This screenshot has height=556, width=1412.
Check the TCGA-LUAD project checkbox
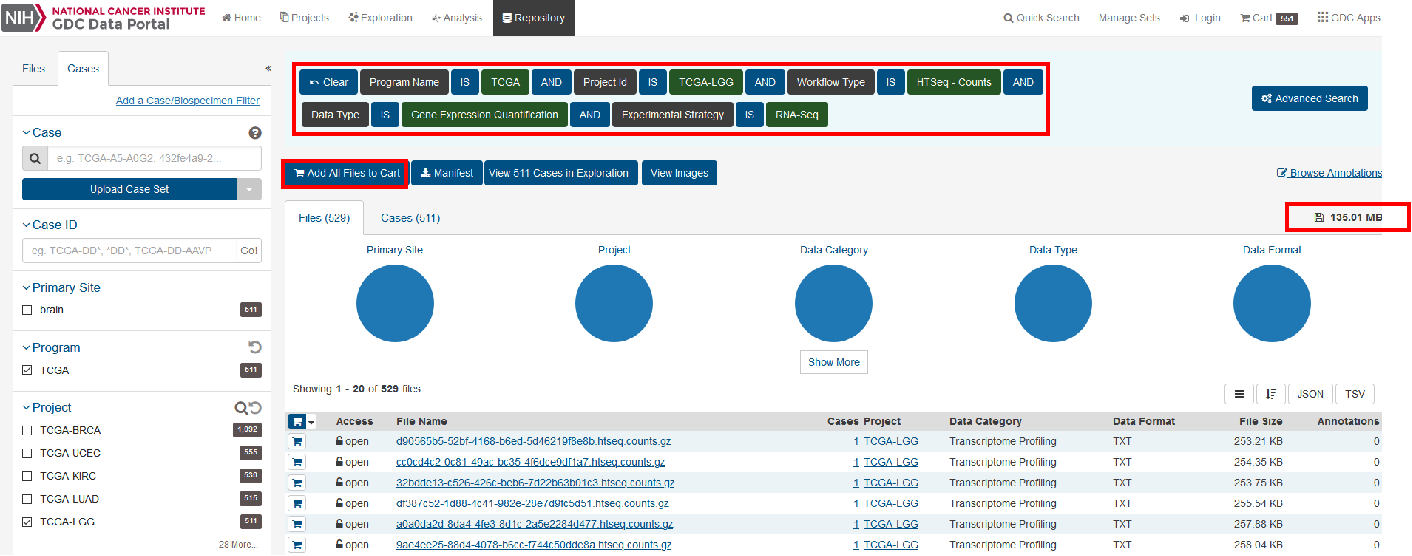pos(27,499)
